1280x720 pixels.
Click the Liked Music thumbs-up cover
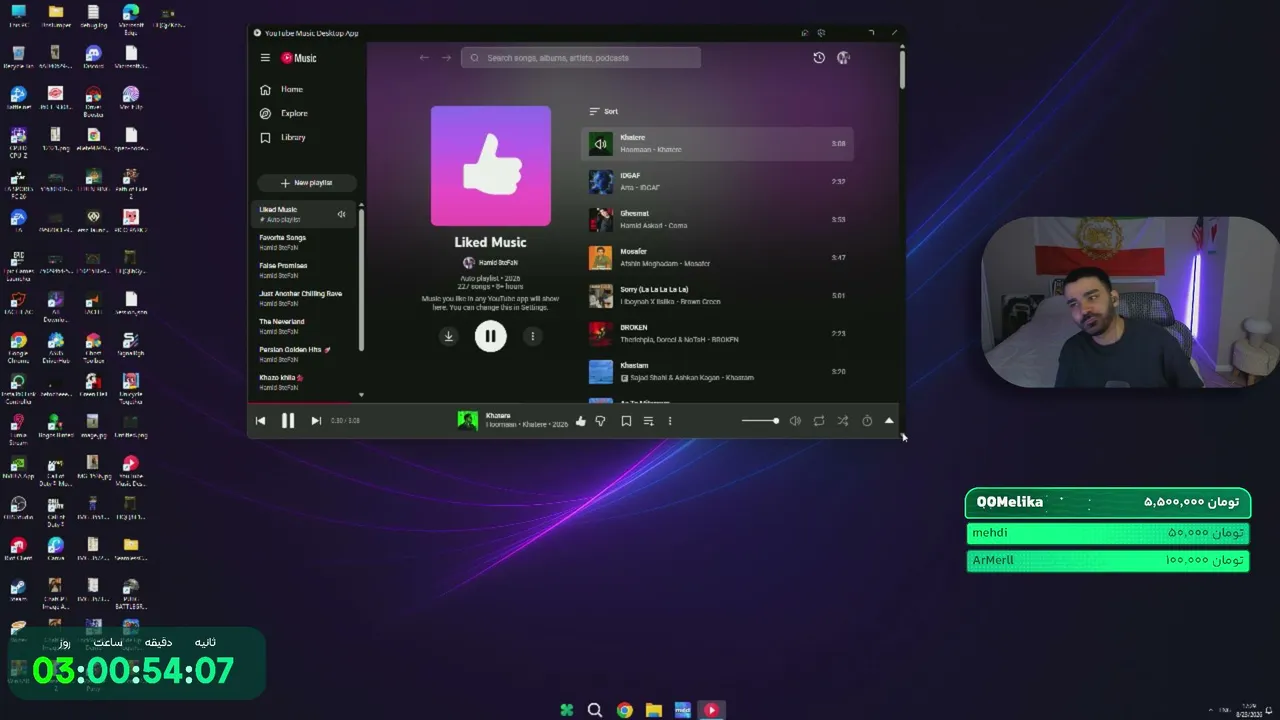[491, 166]
